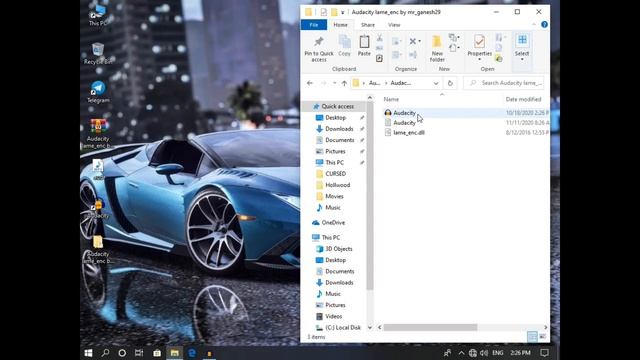The image size is (640, 360).
Task: Expand the Delete options dropdown arrow
Action: coord(420,41)
